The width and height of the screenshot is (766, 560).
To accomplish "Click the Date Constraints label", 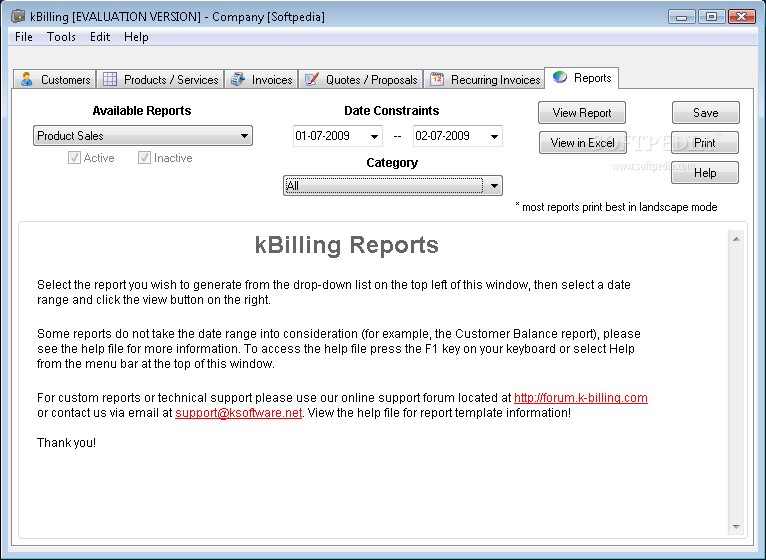I will coord(392,111).
